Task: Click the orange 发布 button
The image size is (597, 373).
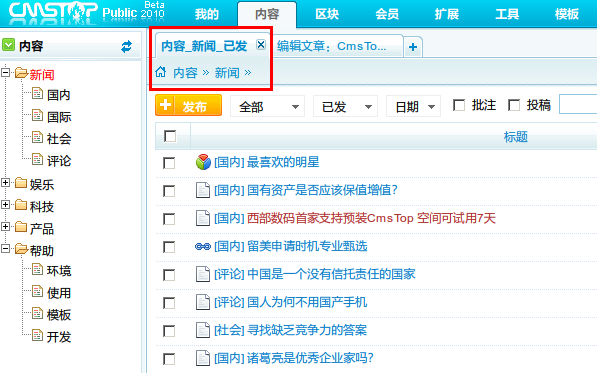Action: tap(188, 105)
